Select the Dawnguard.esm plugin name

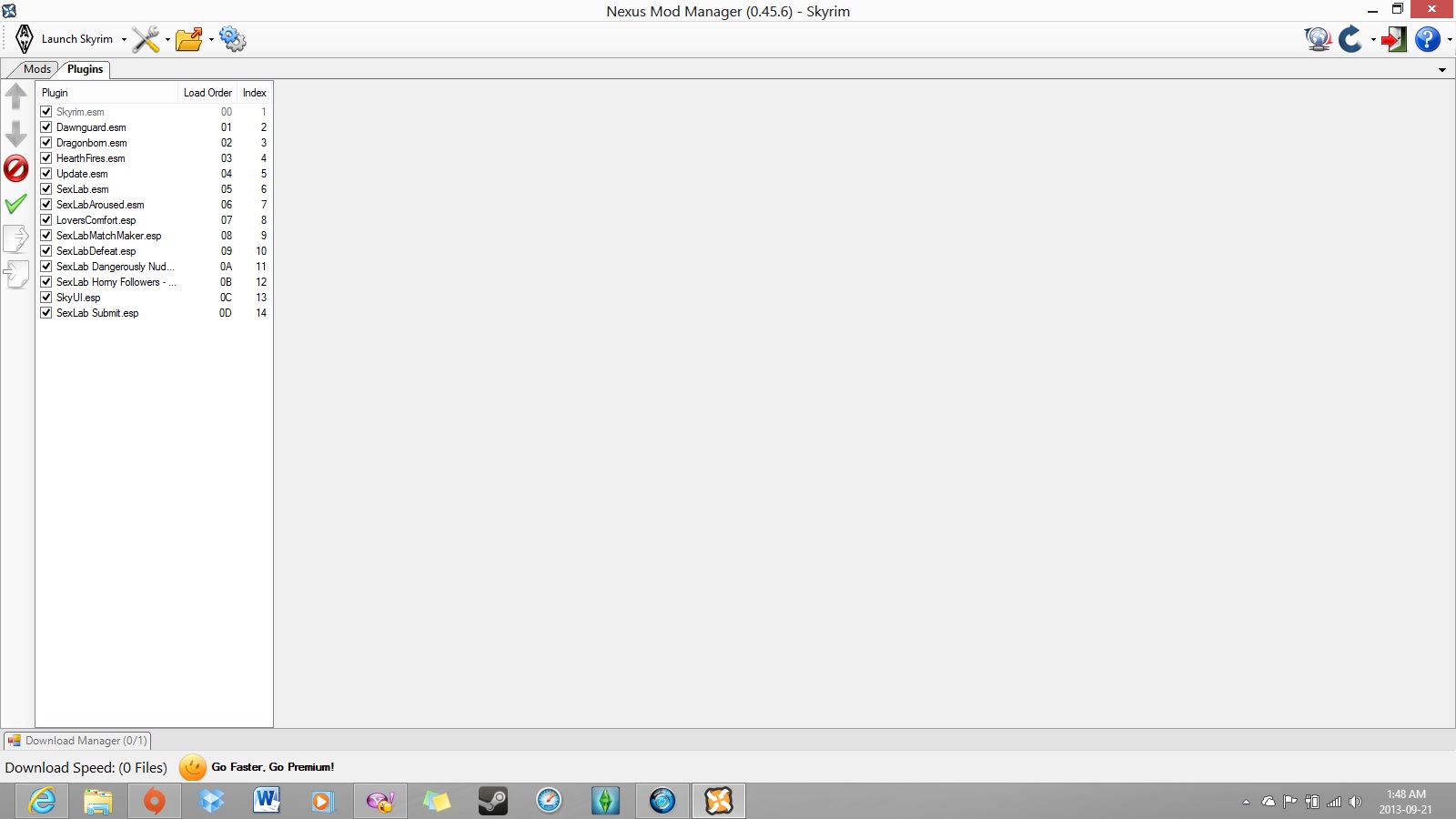pyautogui.click(x=91, y=127)
